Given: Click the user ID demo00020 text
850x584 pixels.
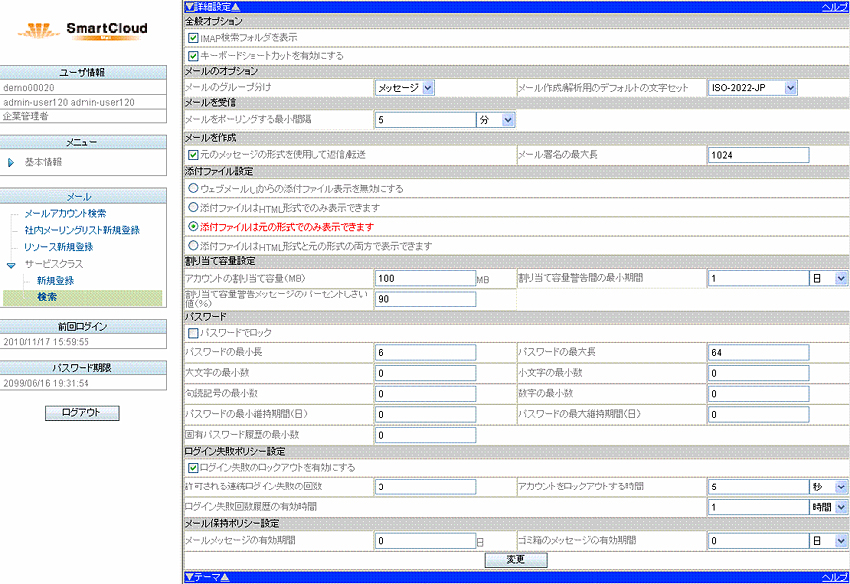Looking at the screenshot, I should (x=29, y=88).
